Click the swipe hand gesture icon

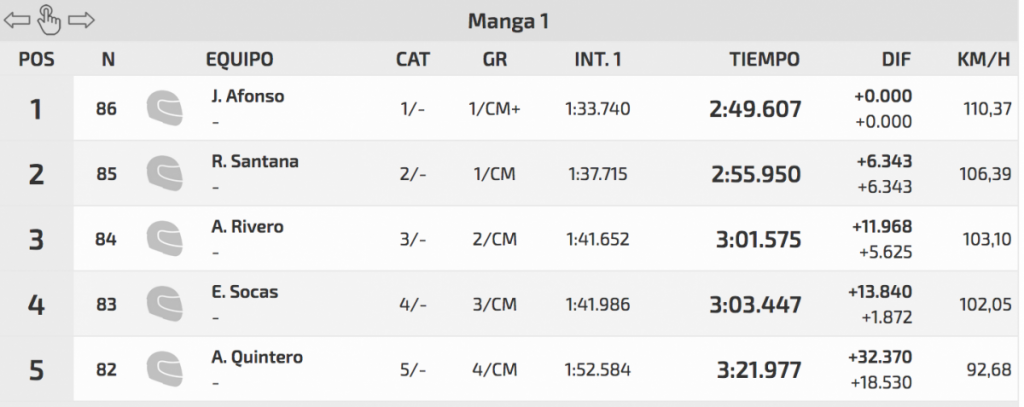(48, 18)
